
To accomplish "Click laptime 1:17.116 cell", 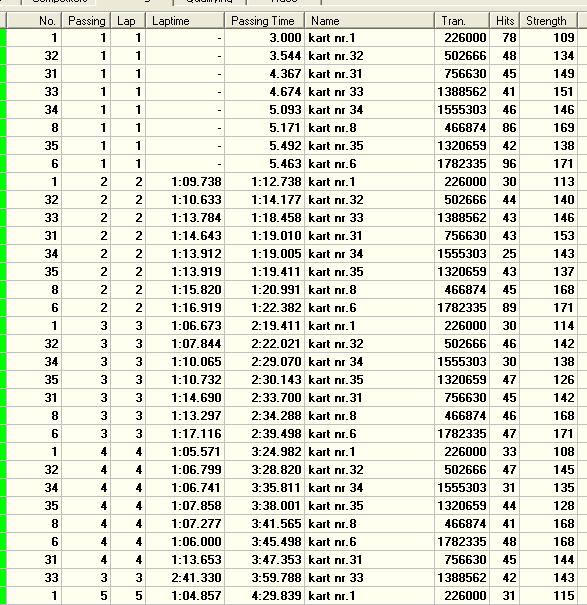I will click(185, 434).
